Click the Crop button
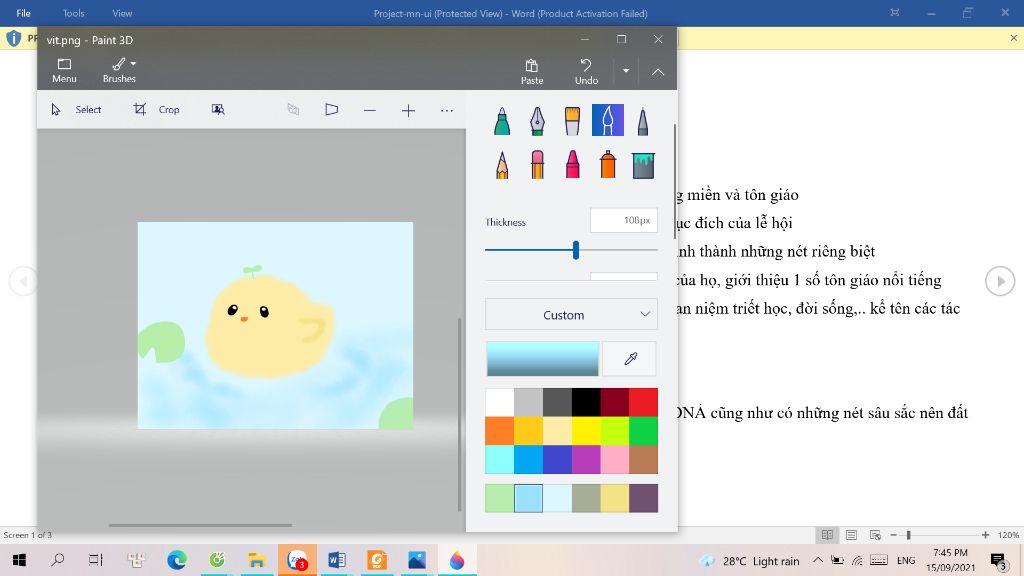The height and width of the screenshot is (576, 1024). point(157,110)
